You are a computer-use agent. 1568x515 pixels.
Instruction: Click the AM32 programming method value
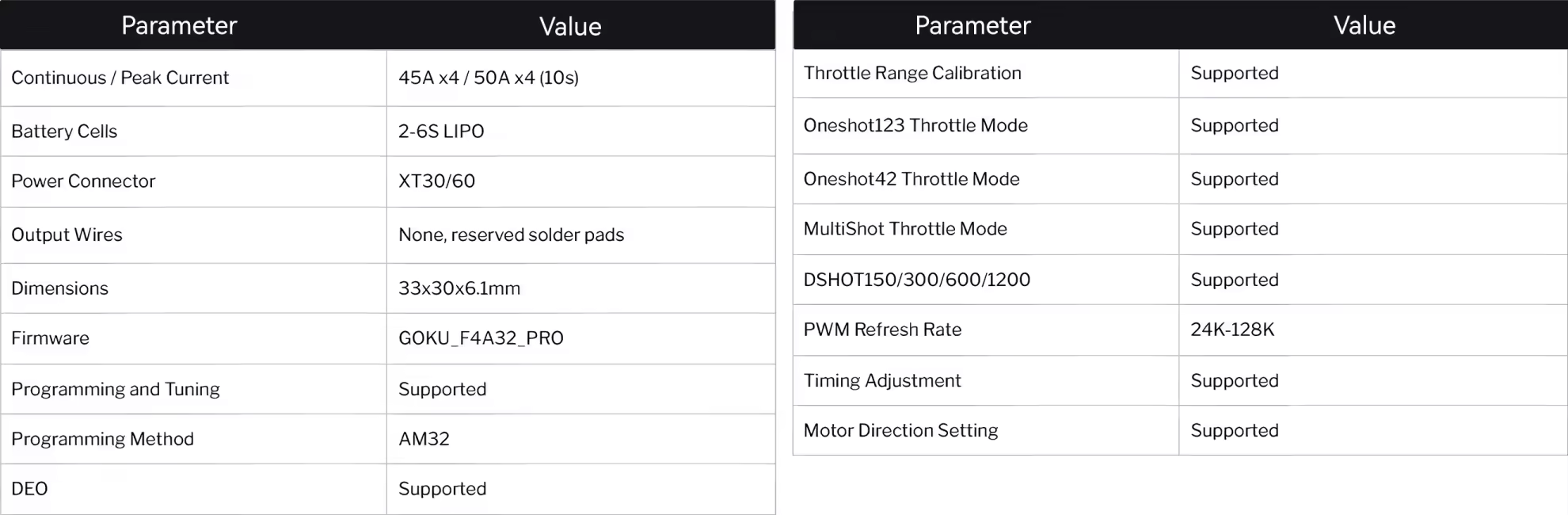(x=424, y=439)
